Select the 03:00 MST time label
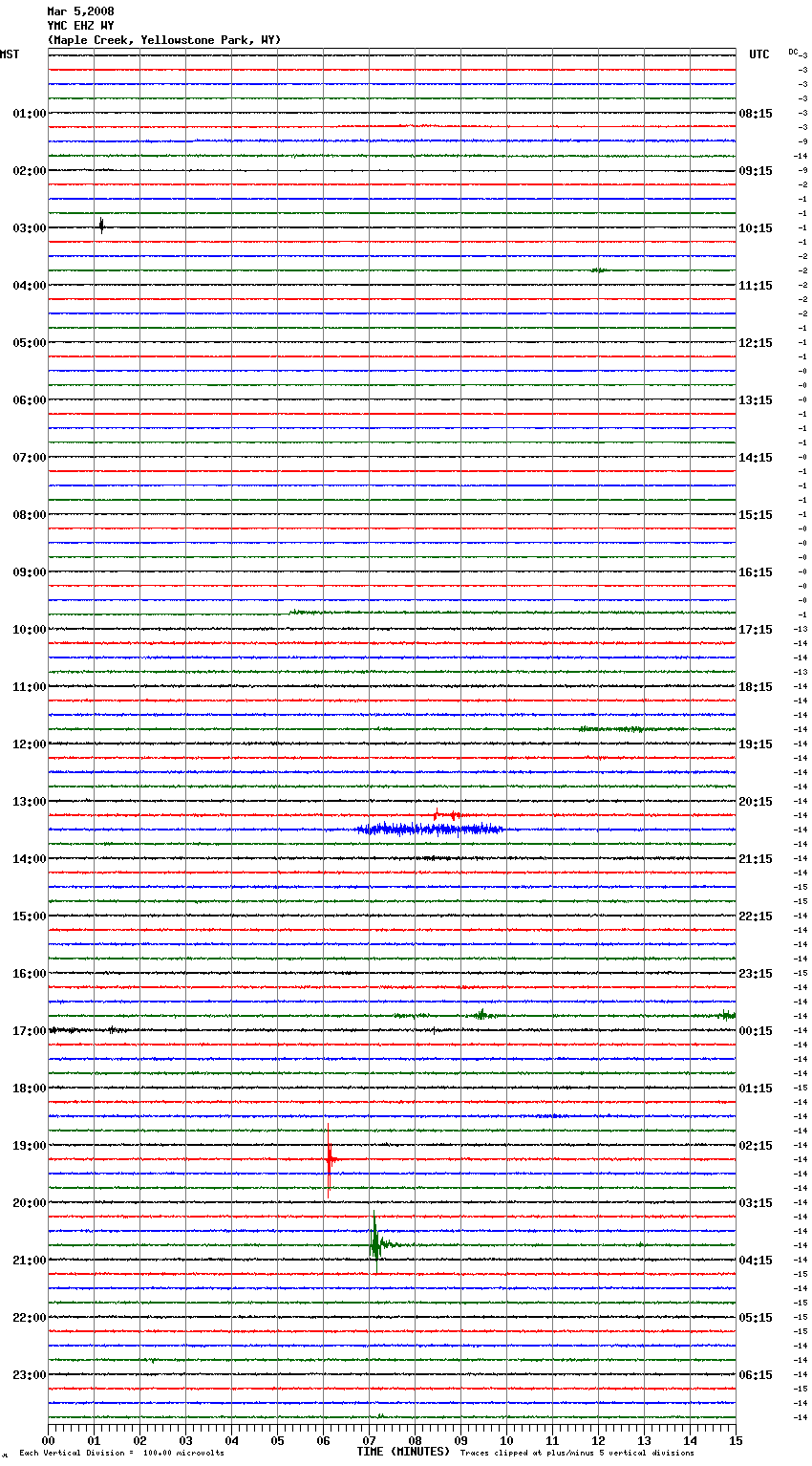 coord(30,228)
